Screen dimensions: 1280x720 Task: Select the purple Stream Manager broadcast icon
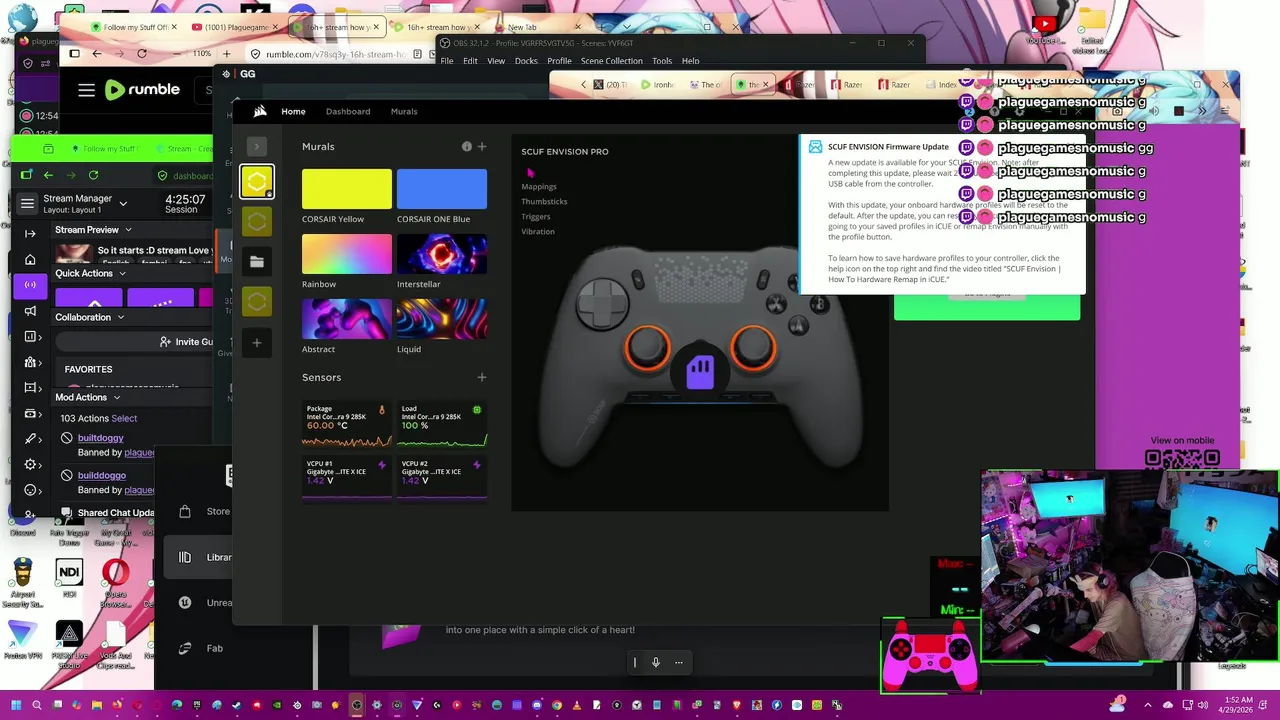30,285
